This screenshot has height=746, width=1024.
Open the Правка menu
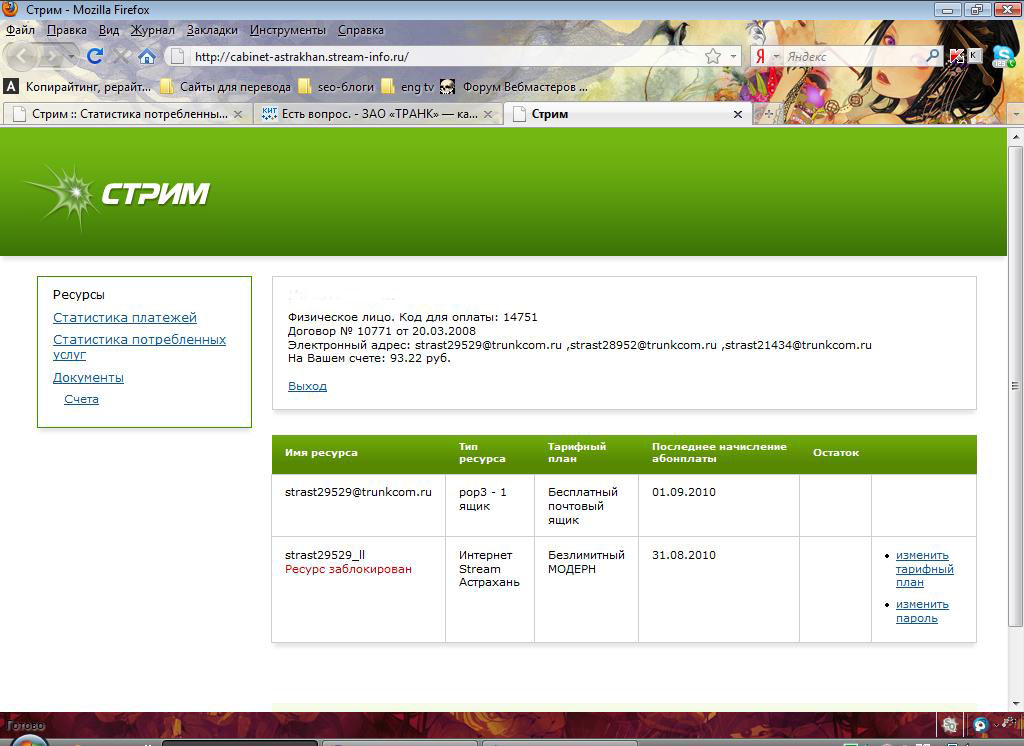pos(67,30)
